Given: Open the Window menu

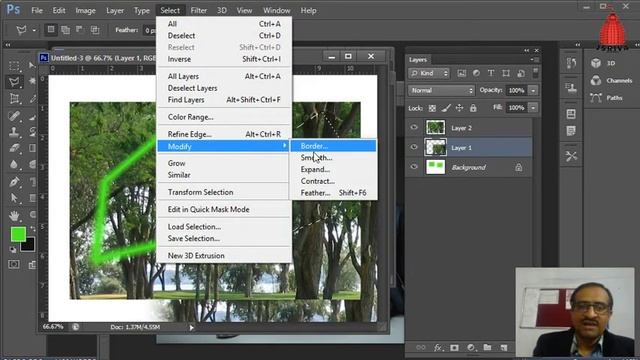Looking at the screenshot, I should tap(276, 11).
